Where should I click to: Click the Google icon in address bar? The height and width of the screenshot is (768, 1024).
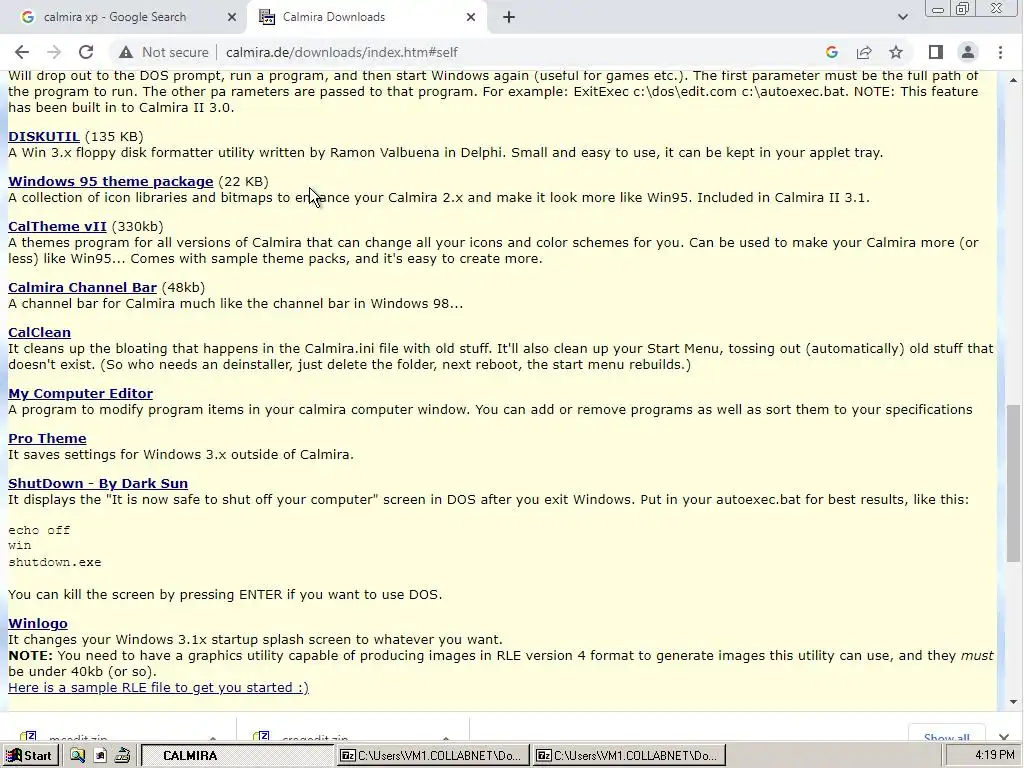pos(831,52)
